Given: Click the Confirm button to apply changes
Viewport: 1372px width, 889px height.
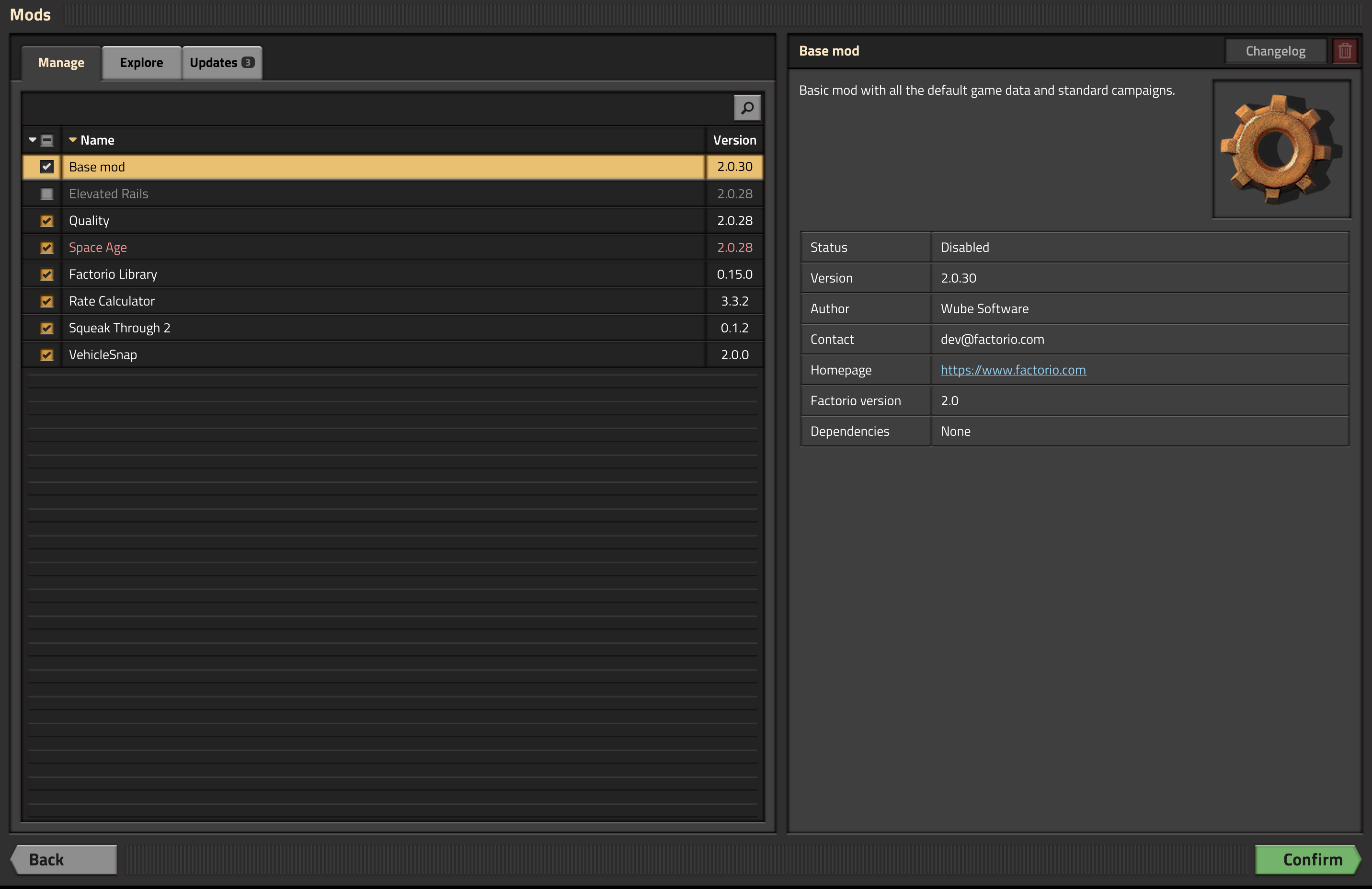Looking at the screenshot, I should (1310, 858).
